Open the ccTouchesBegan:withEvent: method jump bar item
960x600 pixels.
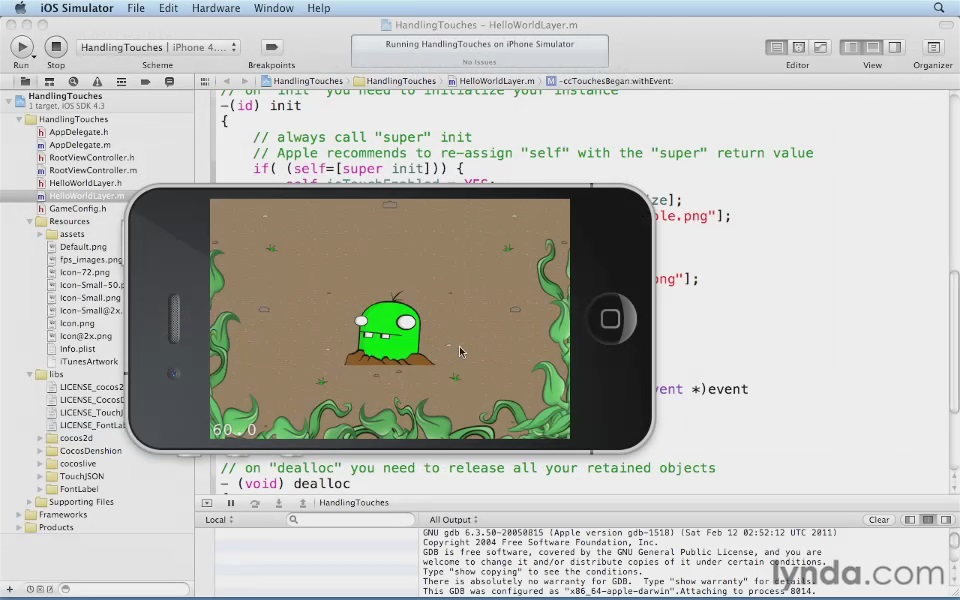tap(610, 81)
